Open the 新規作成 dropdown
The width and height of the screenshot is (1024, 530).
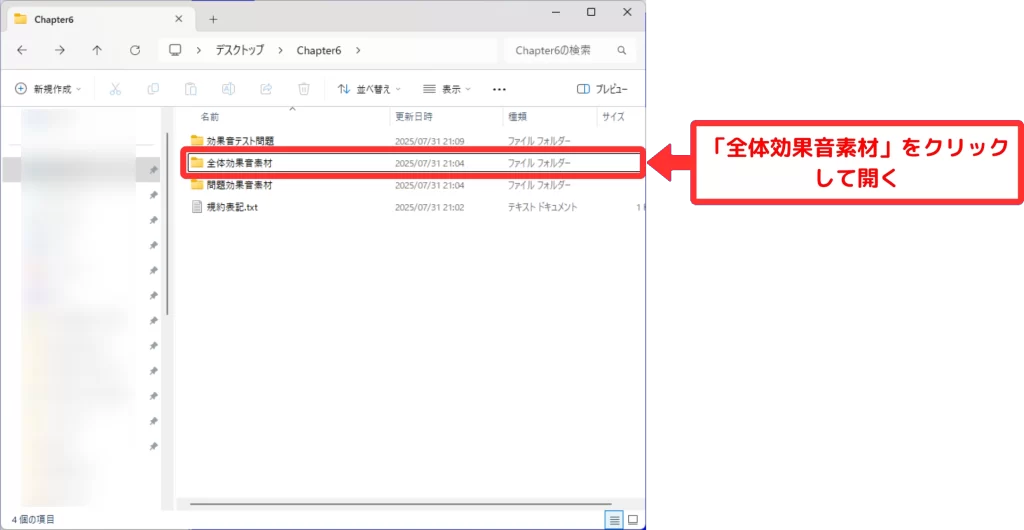48,89
